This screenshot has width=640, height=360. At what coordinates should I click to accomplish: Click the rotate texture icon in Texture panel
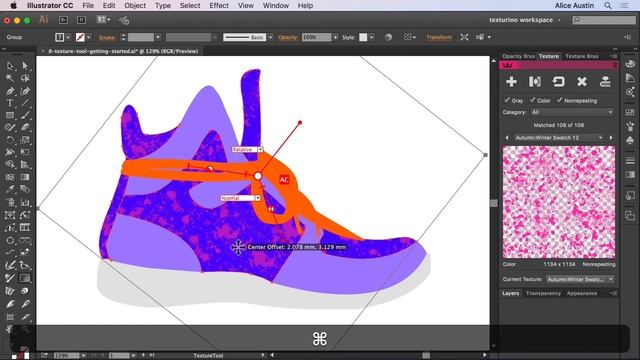click(x=558, y=82)
